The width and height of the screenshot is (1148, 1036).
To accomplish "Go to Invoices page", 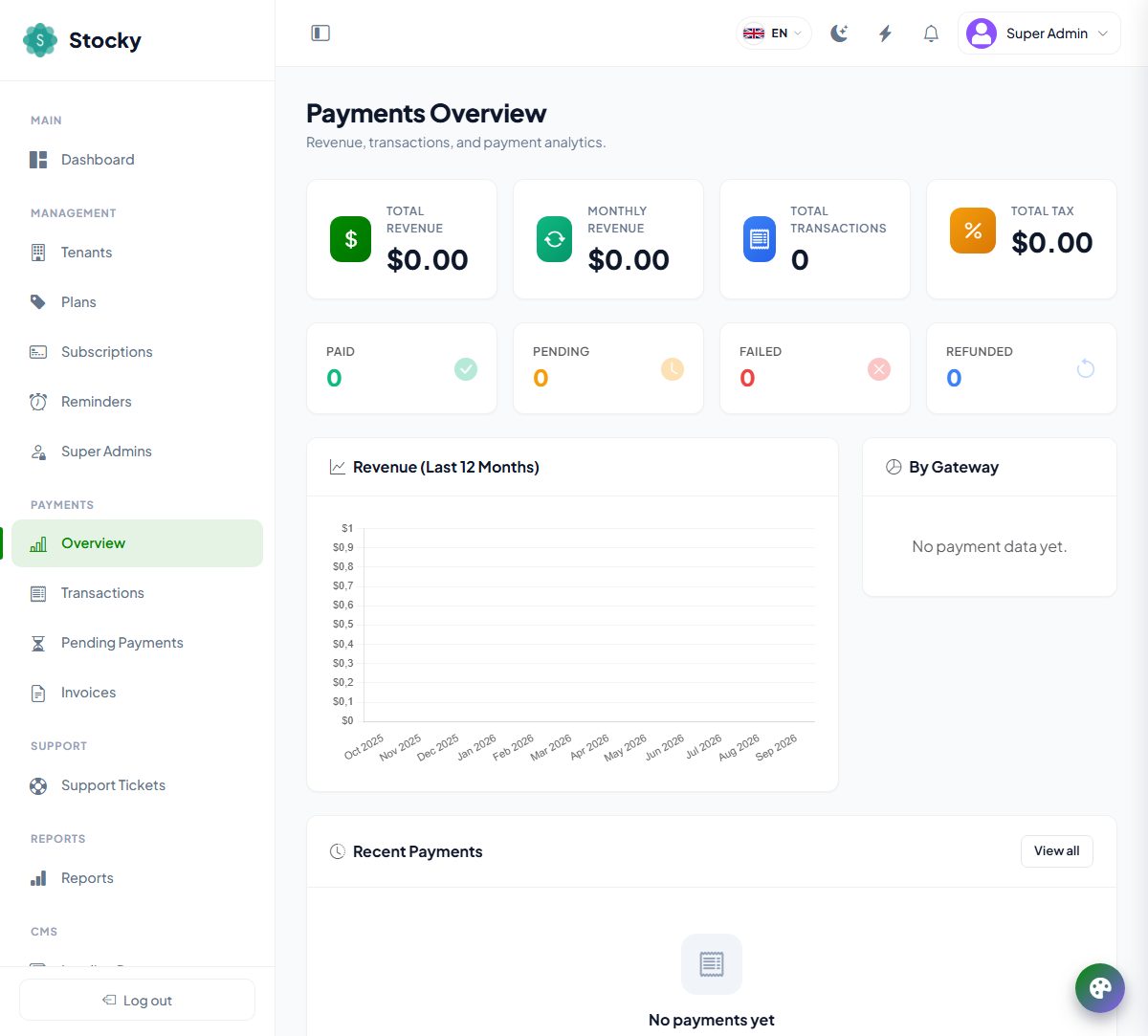I will (137, 693).
